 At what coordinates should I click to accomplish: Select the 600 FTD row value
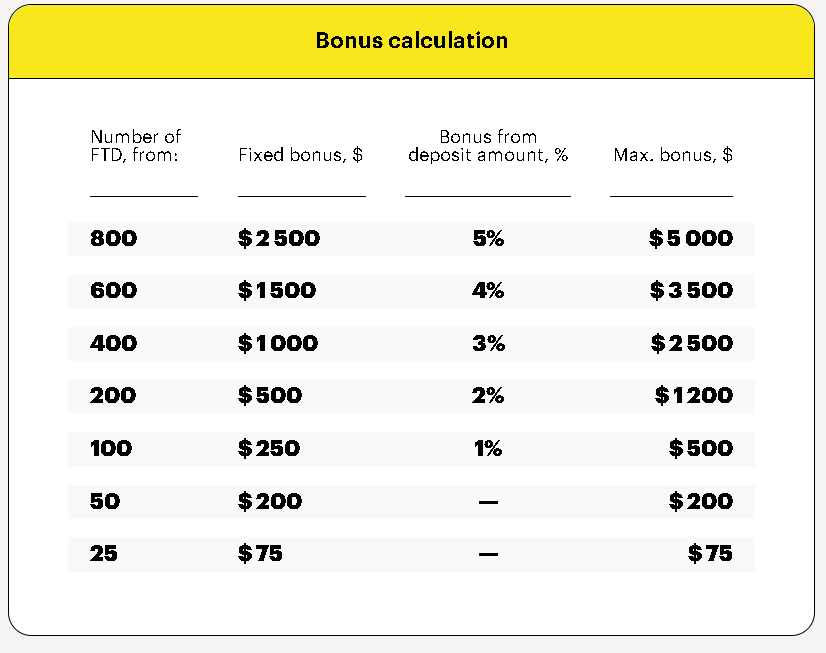point(113,291)
